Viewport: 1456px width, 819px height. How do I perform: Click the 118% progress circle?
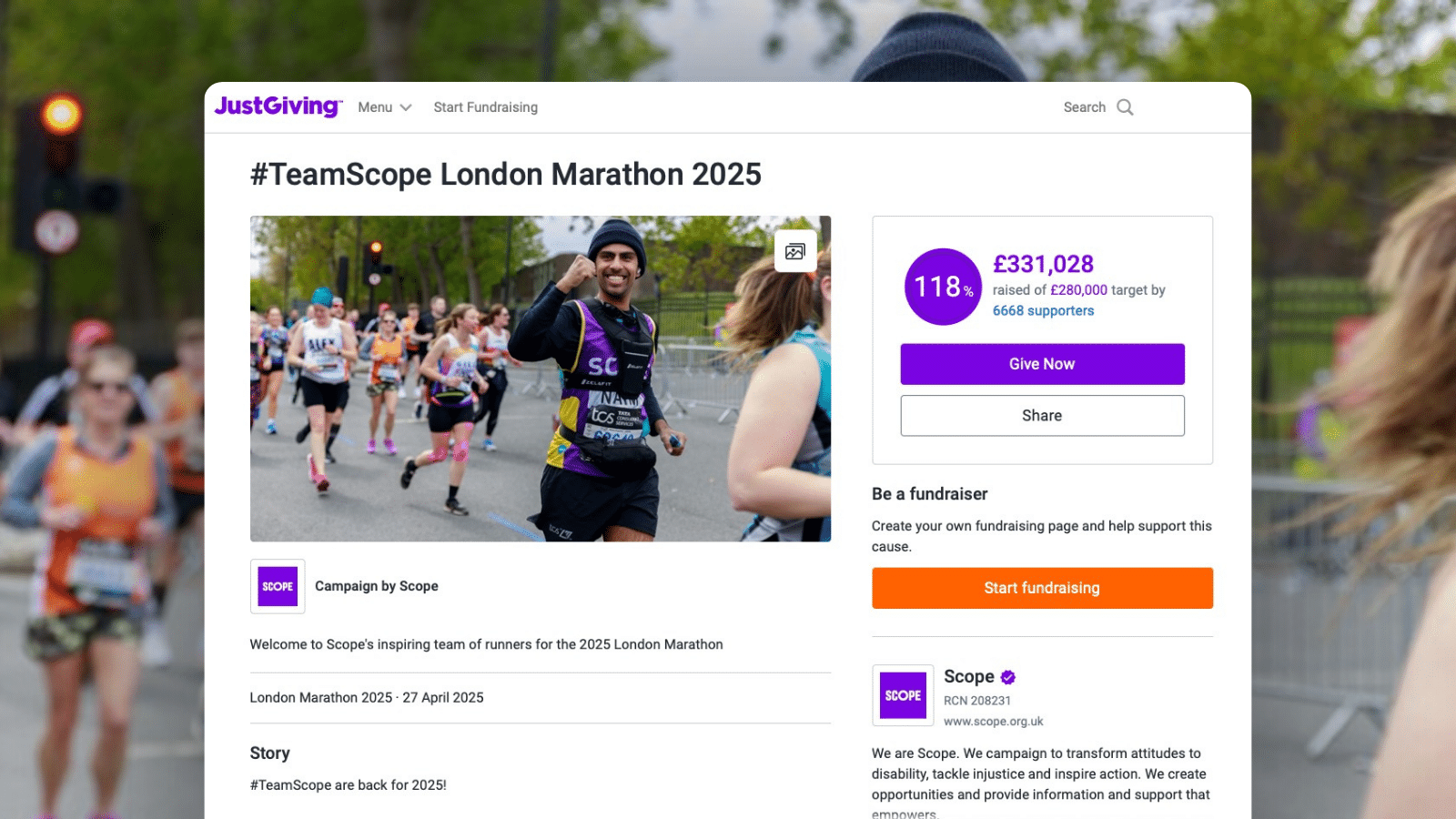[943, 287]
